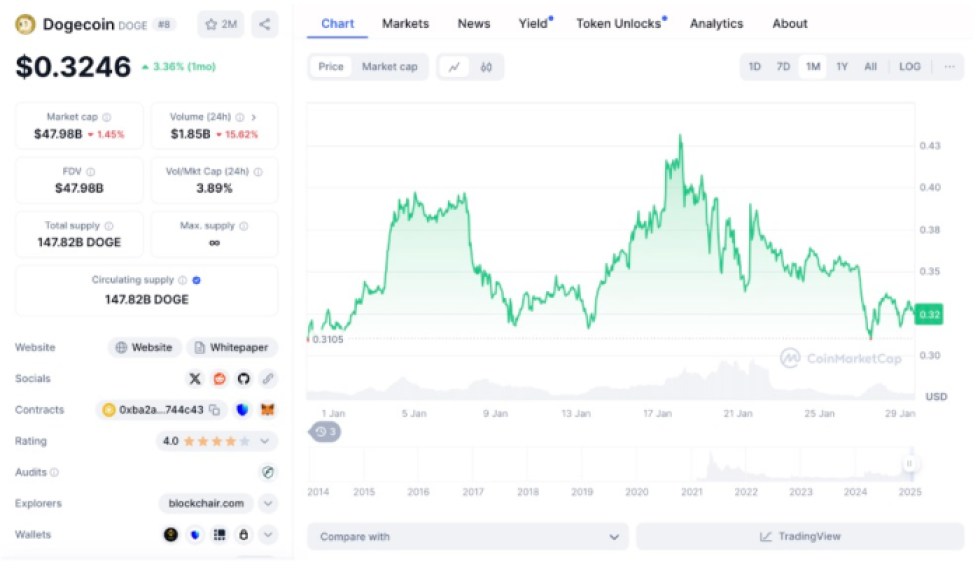Select the line chart display mode

[455, 66]
